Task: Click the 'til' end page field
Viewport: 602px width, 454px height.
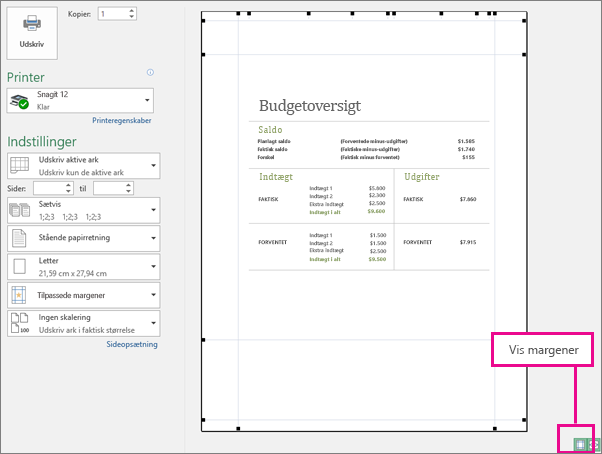Action: point(109,188)
